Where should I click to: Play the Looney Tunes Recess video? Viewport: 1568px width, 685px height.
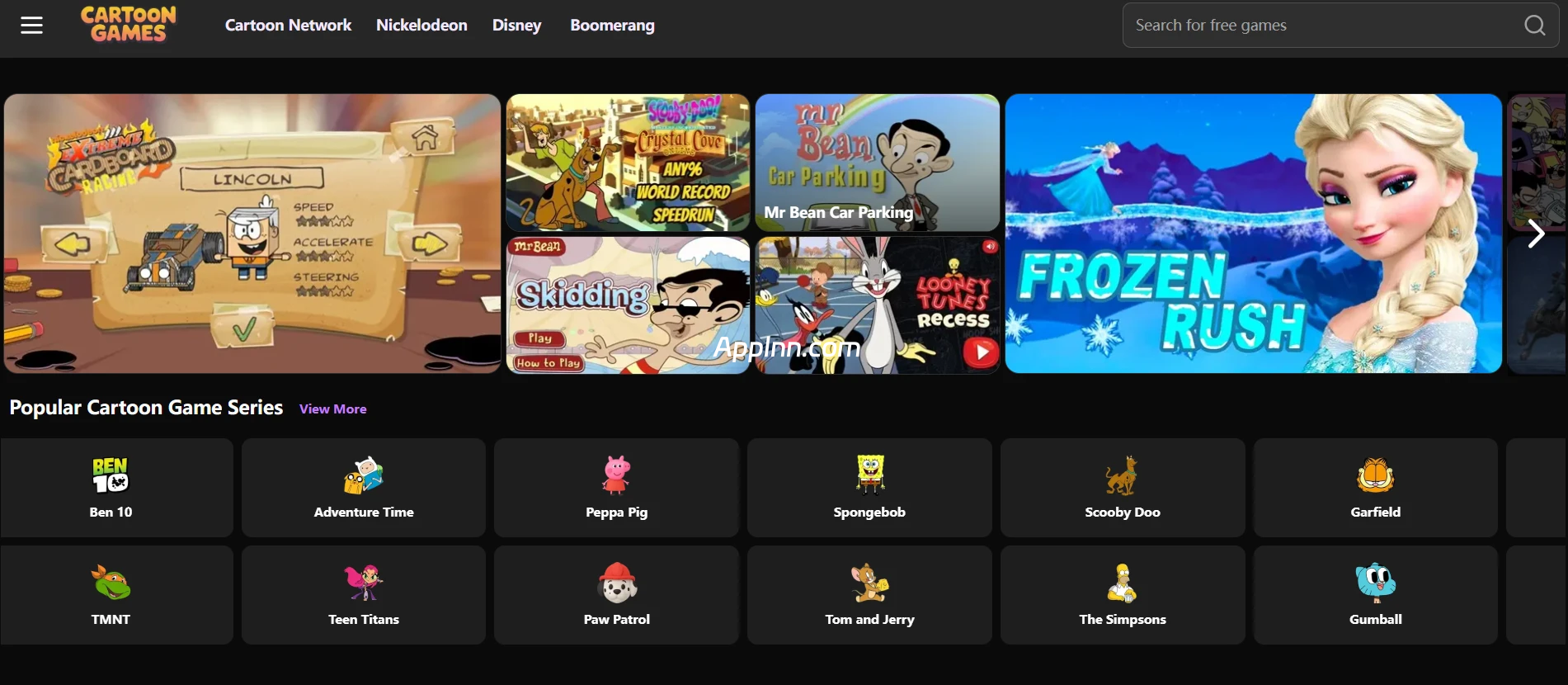click(x=981, y=352)
